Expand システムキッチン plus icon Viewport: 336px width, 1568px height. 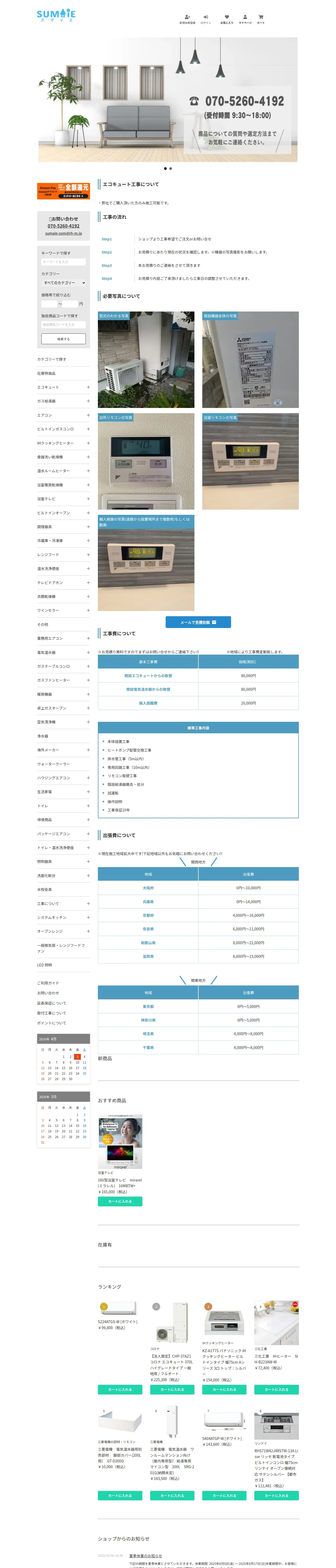88,917
